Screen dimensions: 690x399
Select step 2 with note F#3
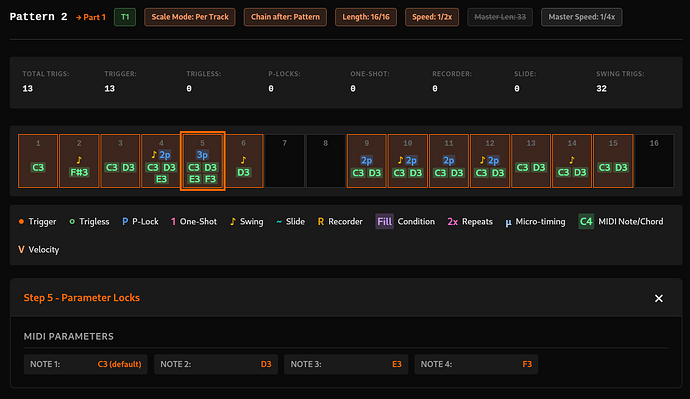[x=79, y=161]
